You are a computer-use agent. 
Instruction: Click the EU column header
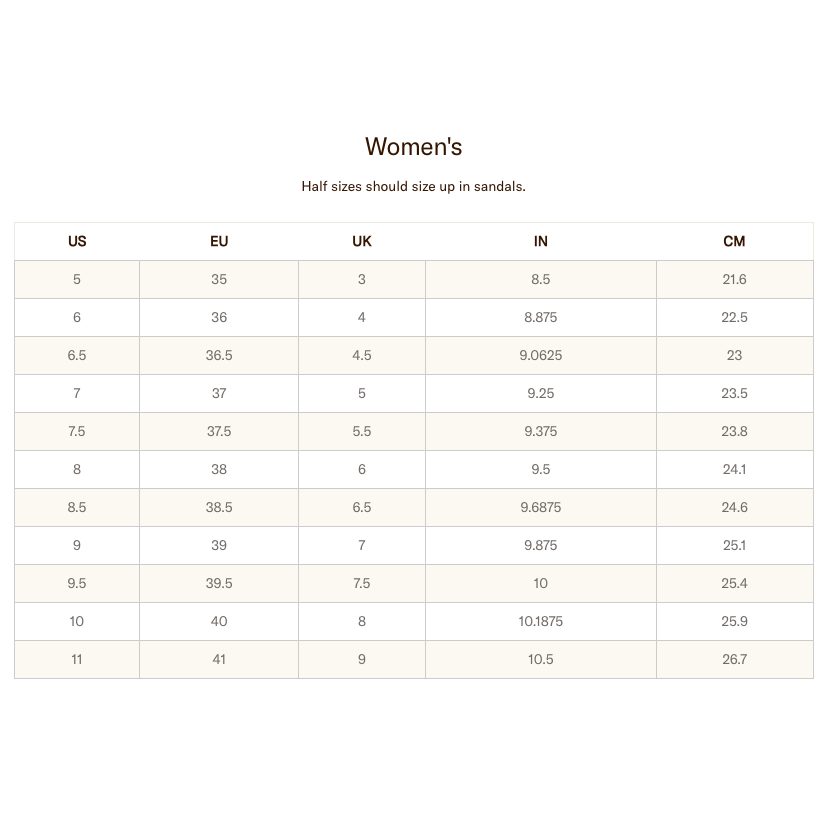coord(219,241)
